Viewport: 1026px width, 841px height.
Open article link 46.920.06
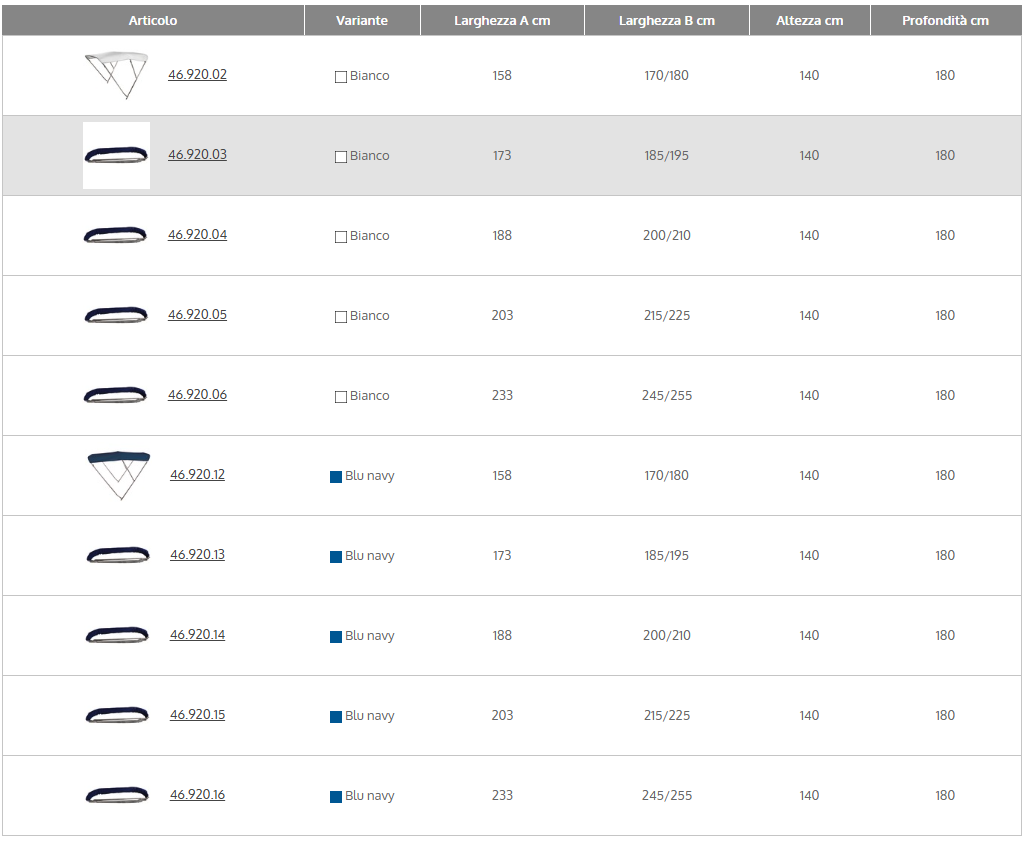[197, 395]
